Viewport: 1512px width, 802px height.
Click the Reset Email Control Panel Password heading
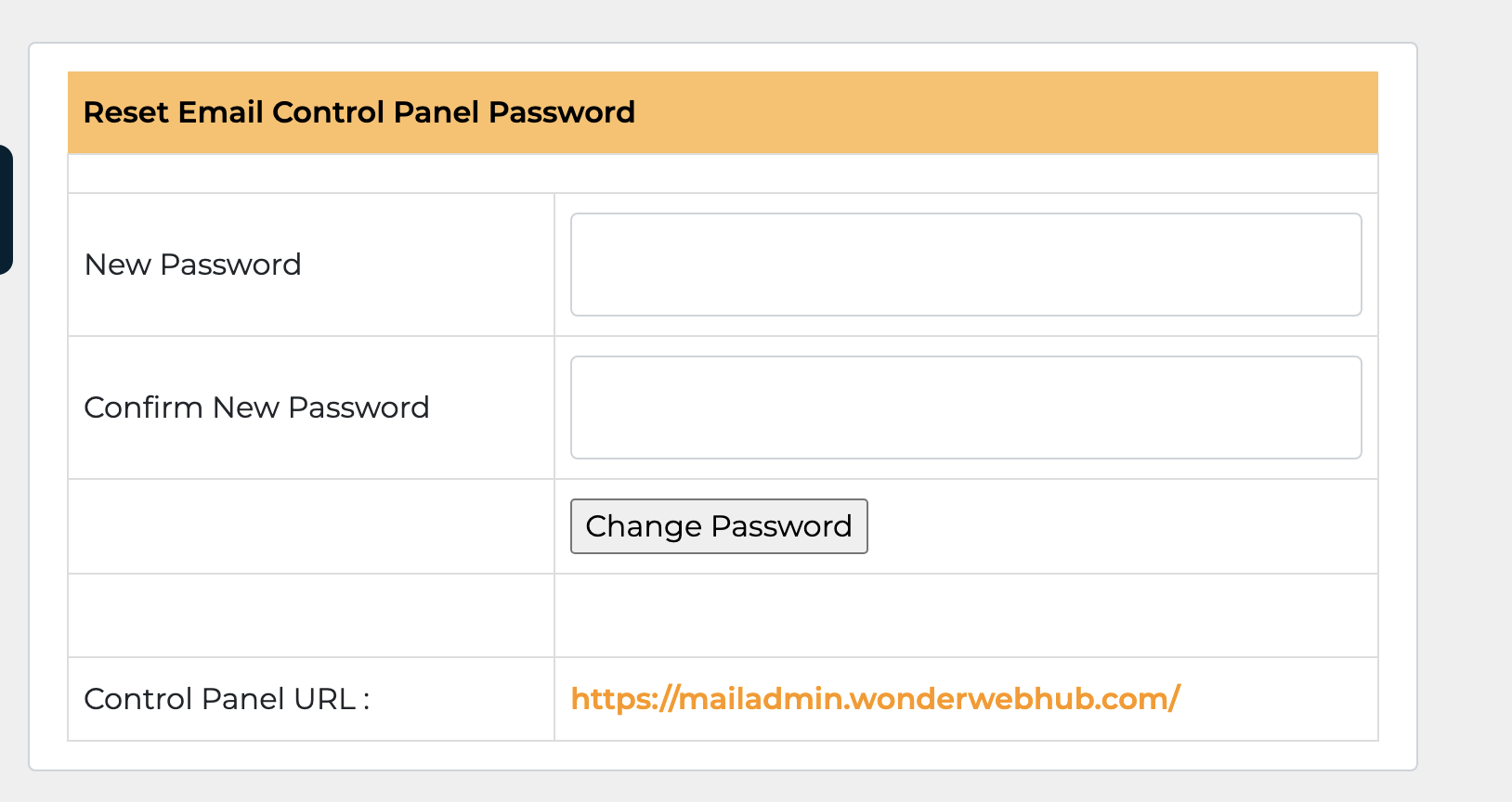pyautogui.click(x=359, y=112)
